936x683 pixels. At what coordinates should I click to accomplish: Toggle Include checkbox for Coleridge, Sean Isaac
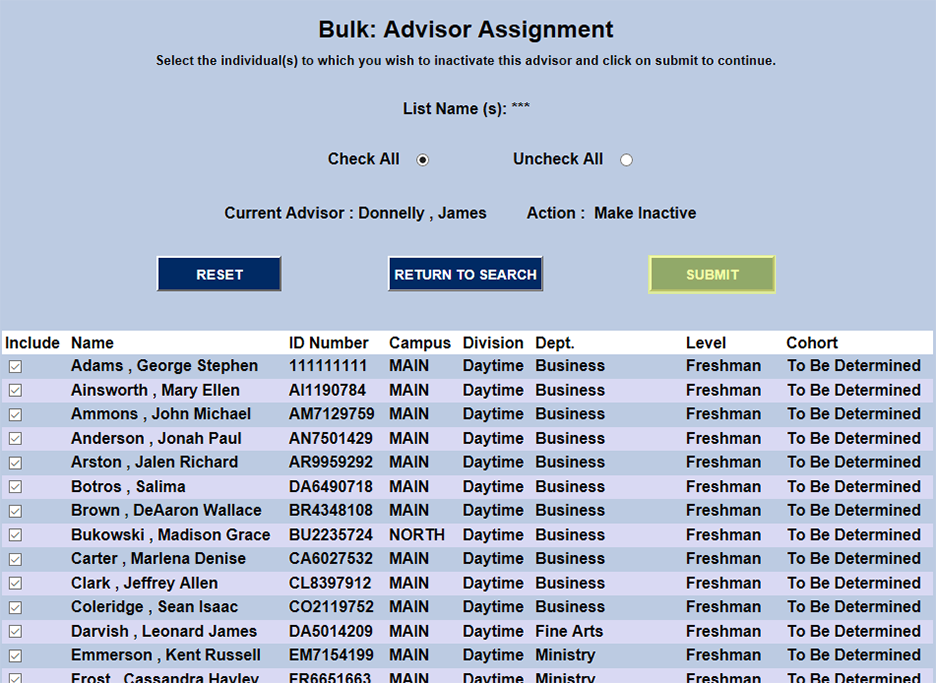pyautogui.click(x=14, y=607)
